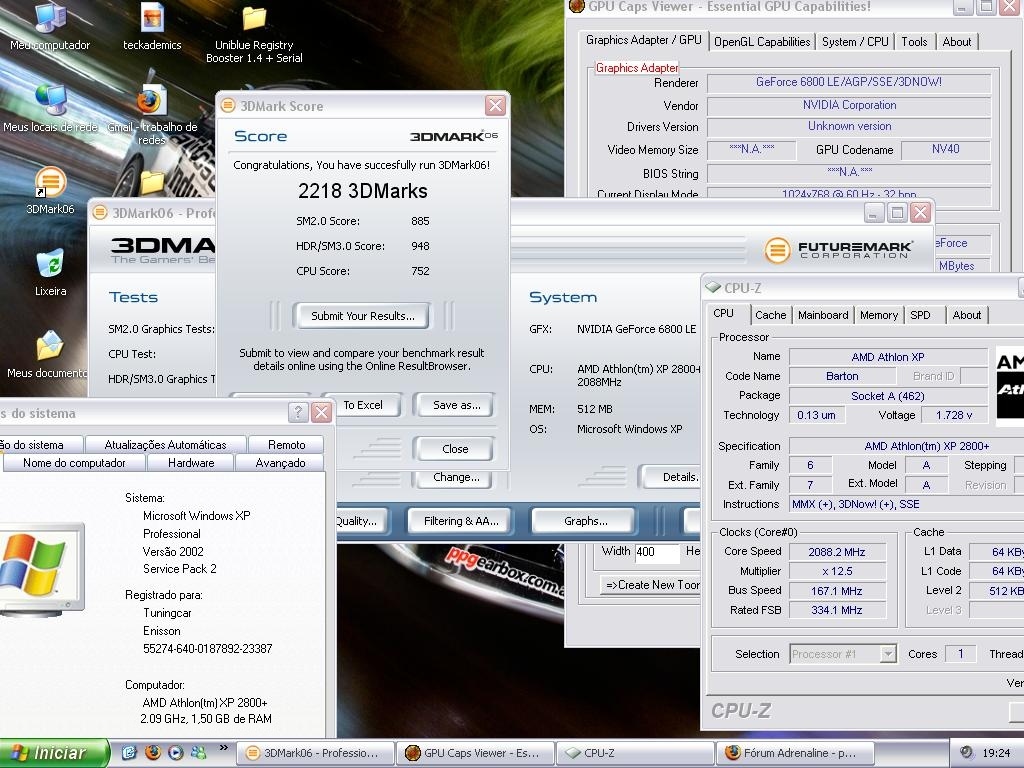
Task: Switch to Fórum Adrenaline taskbar button
Action: click(x=795, y=753)
